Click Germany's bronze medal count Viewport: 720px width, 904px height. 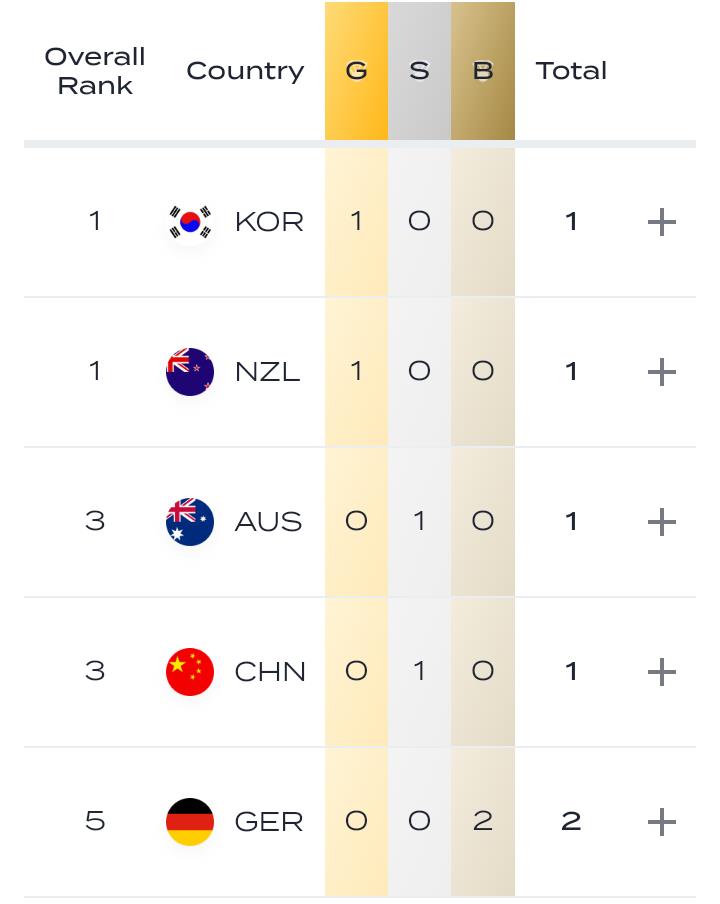483,822
